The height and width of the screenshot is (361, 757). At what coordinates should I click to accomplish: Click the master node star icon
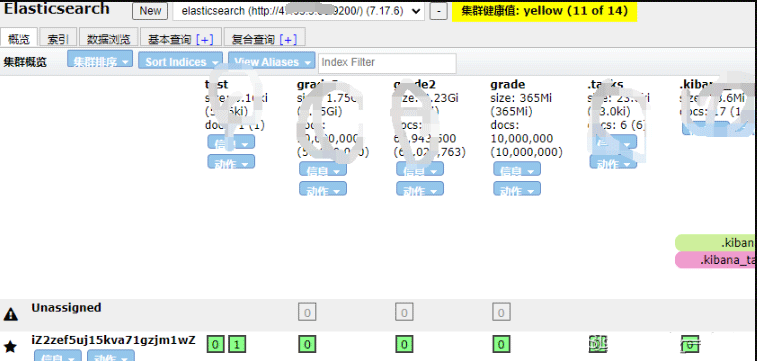coord(10,346)
